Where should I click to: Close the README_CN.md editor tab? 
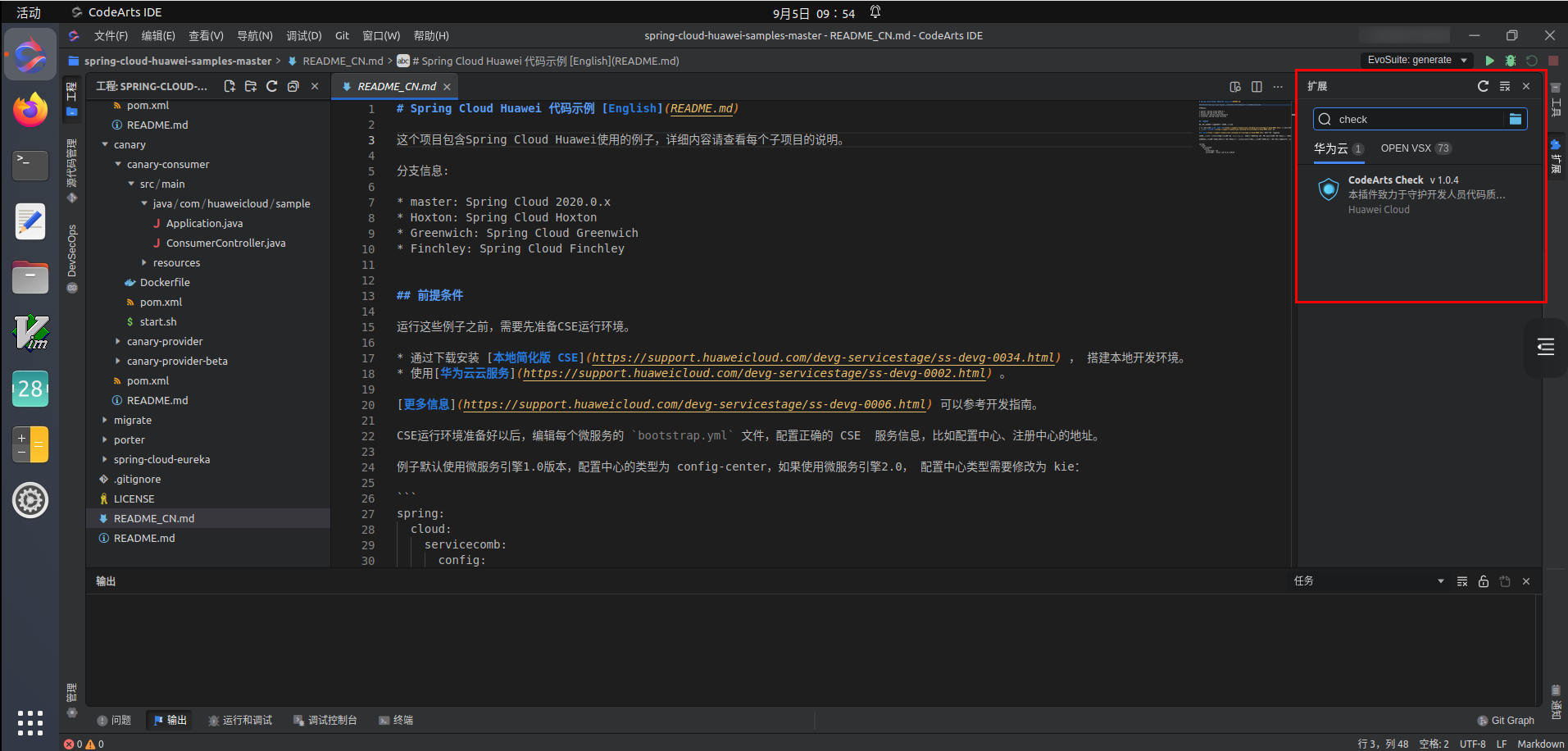point(447,87)
